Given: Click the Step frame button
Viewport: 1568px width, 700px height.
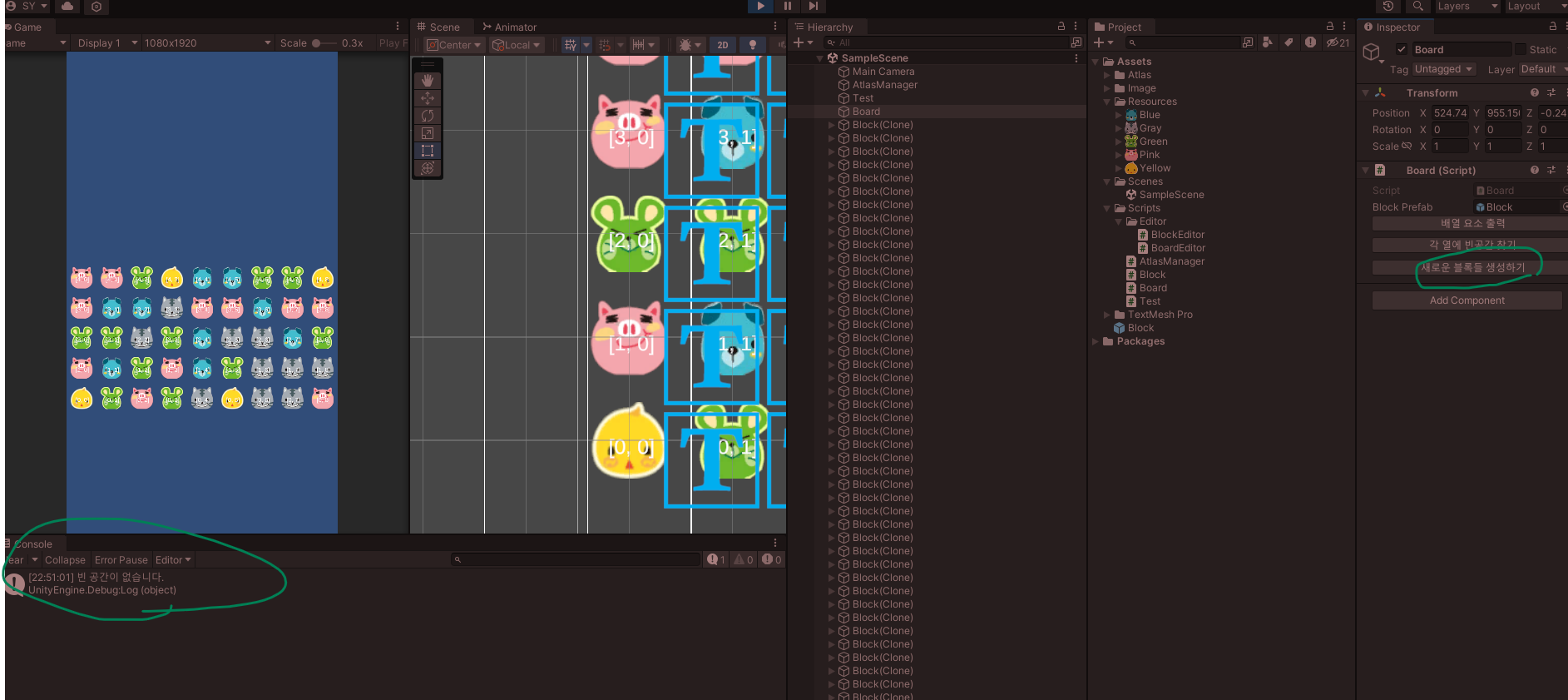Looking at the screenshot, I should coord(814,6).
